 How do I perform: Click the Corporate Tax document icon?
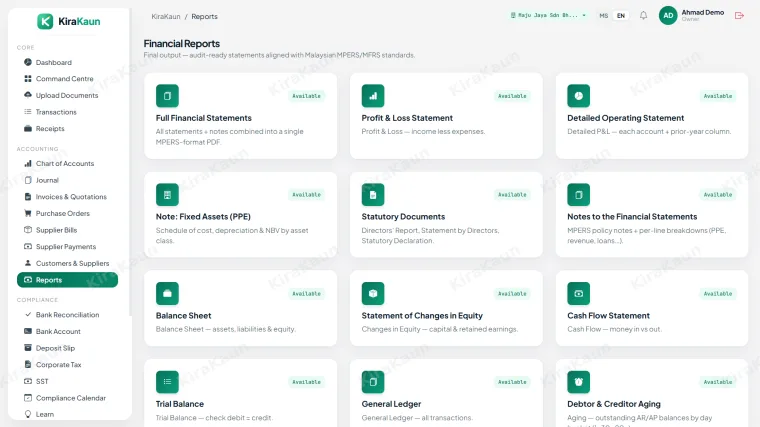(x=28, y=364)
